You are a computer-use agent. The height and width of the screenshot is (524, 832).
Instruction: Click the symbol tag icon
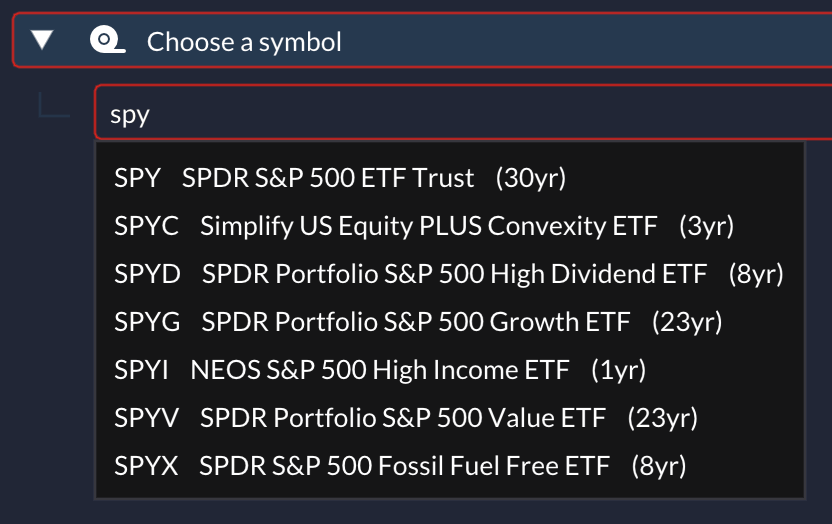[x=107, y=40]
